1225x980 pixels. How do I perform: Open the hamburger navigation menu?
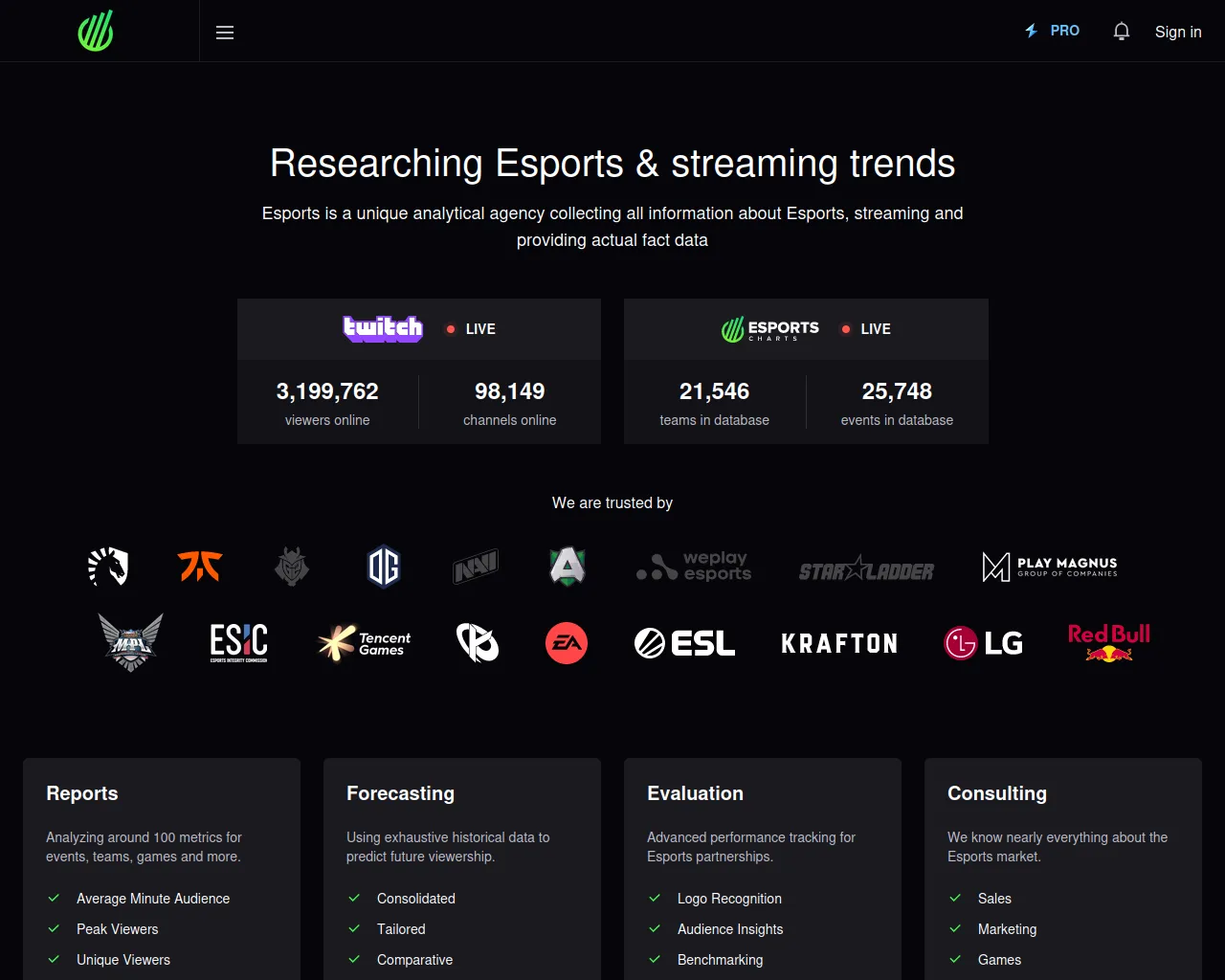pyautogui.click(x=225, y=33)
